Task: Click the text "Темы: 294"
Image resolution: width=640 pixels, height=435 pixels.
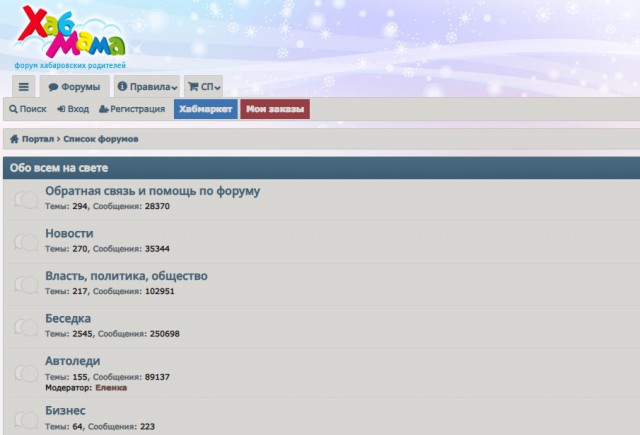Action: pos(66,206)
